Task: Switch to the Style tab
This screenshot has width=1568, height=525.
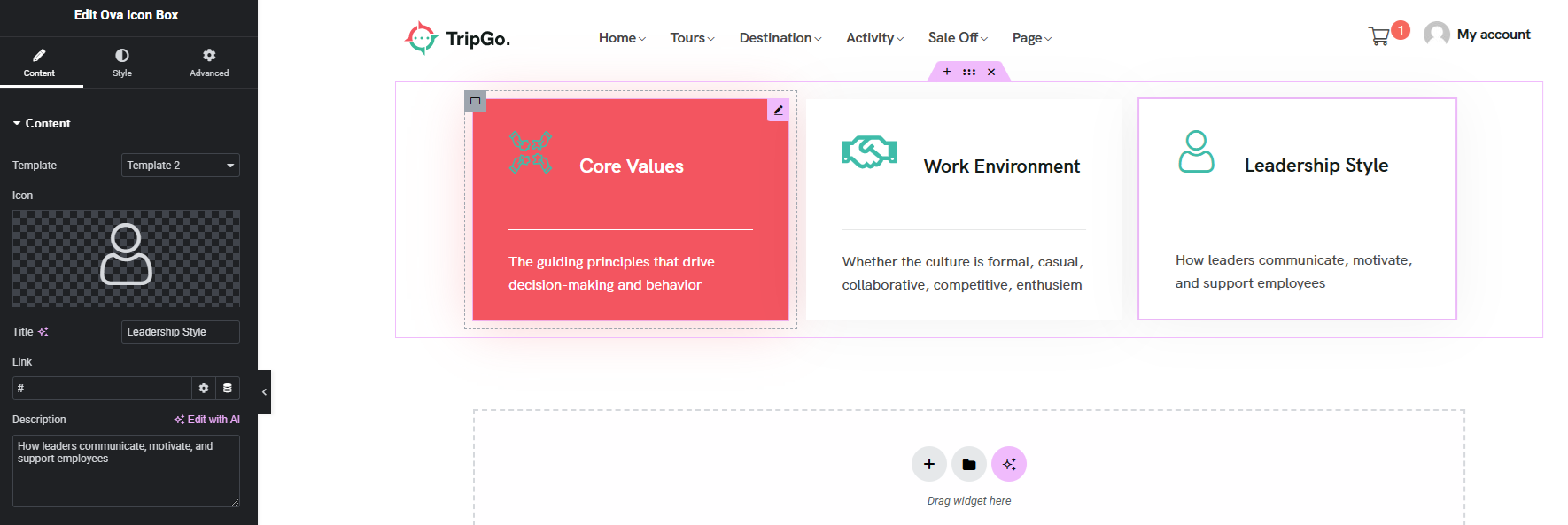Action: [122, 62]
